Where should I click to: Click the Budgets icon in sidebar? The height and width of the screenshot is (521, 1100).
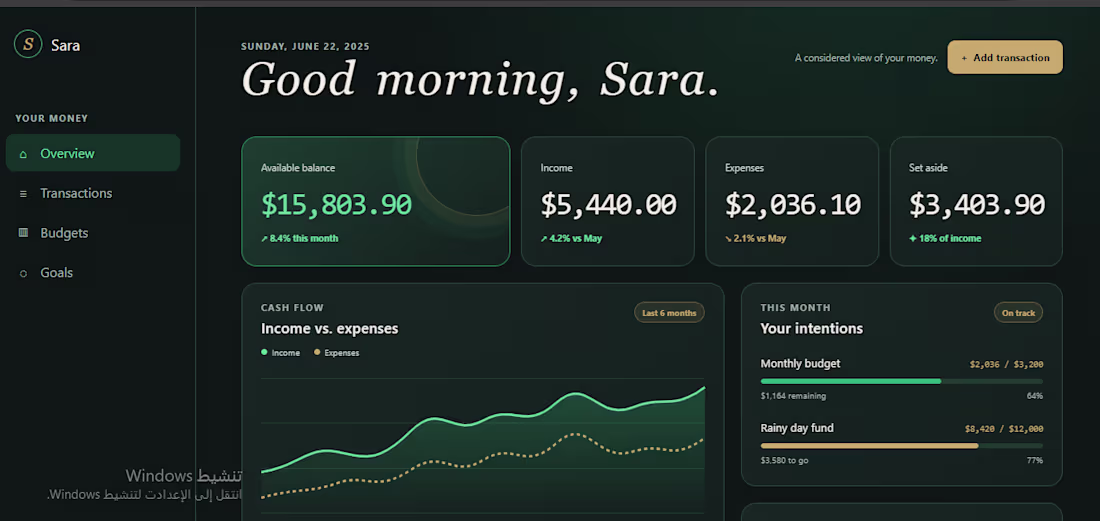pos(23,233)
